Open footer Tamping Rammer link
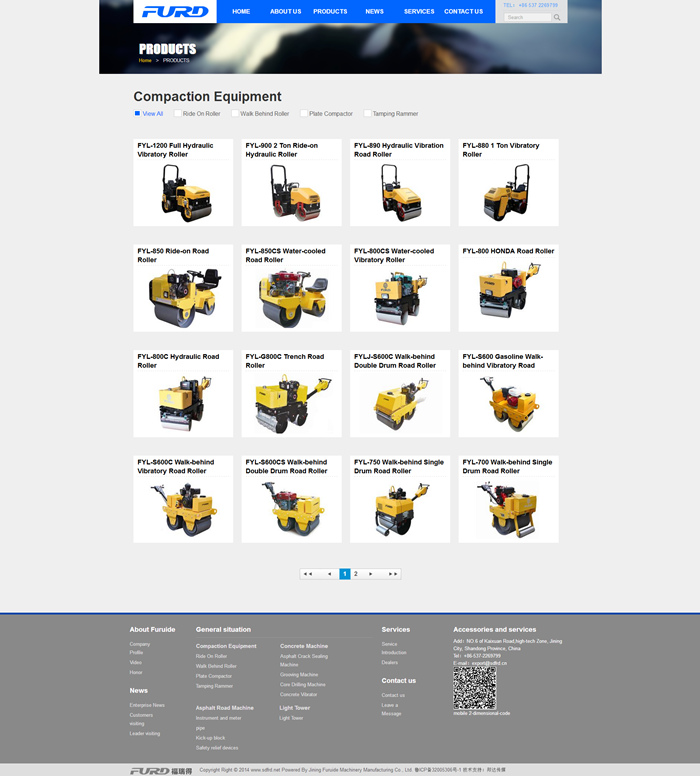The width and height of the screenshot is (700, 776). click(x=214, y=686)
